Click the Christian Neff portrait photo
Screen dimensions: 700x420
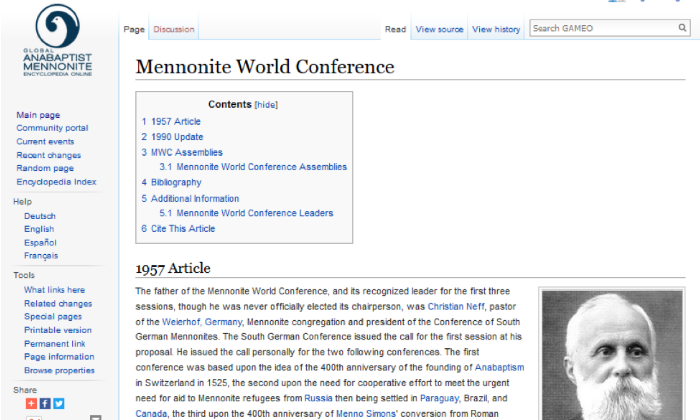612,355
